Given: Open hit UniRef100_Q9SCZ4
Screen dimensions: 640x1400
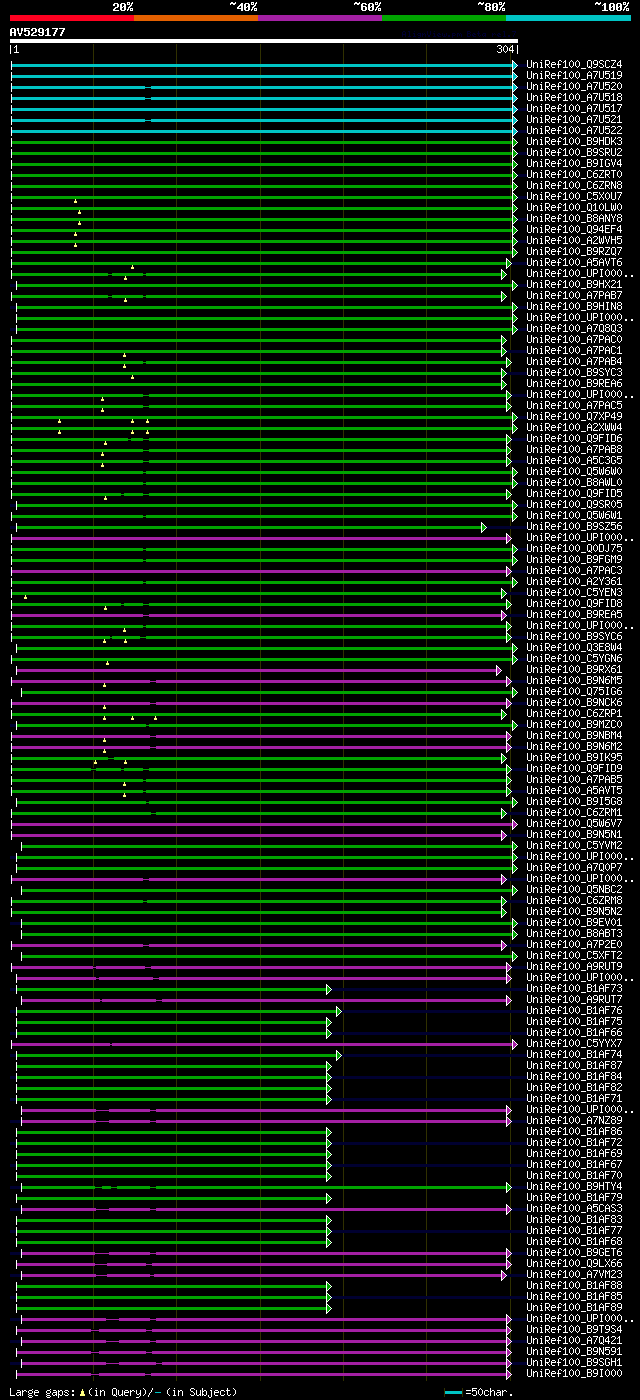Looking at the screenshot, I should pyautogui.click(x=574, y=64).
